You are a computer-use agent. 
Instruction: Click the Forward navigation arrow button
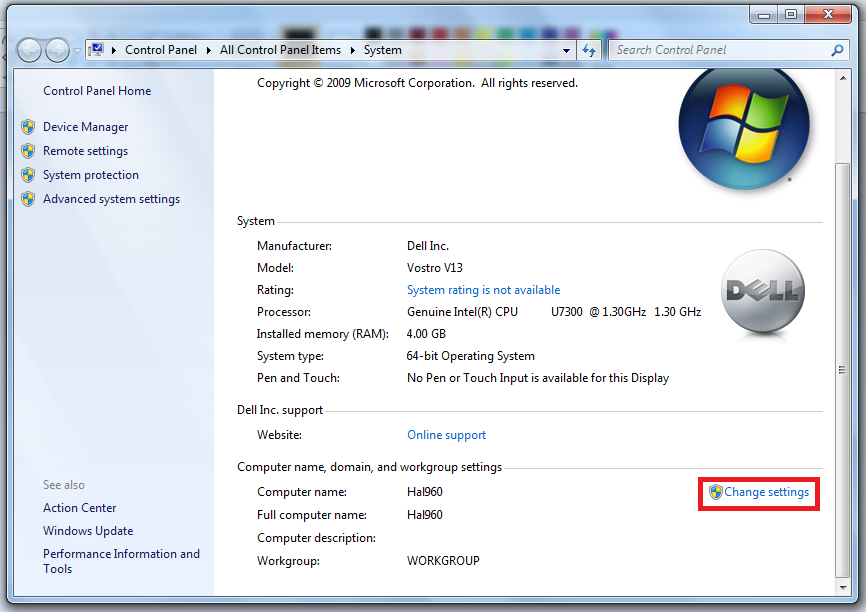tap(57, 51)
